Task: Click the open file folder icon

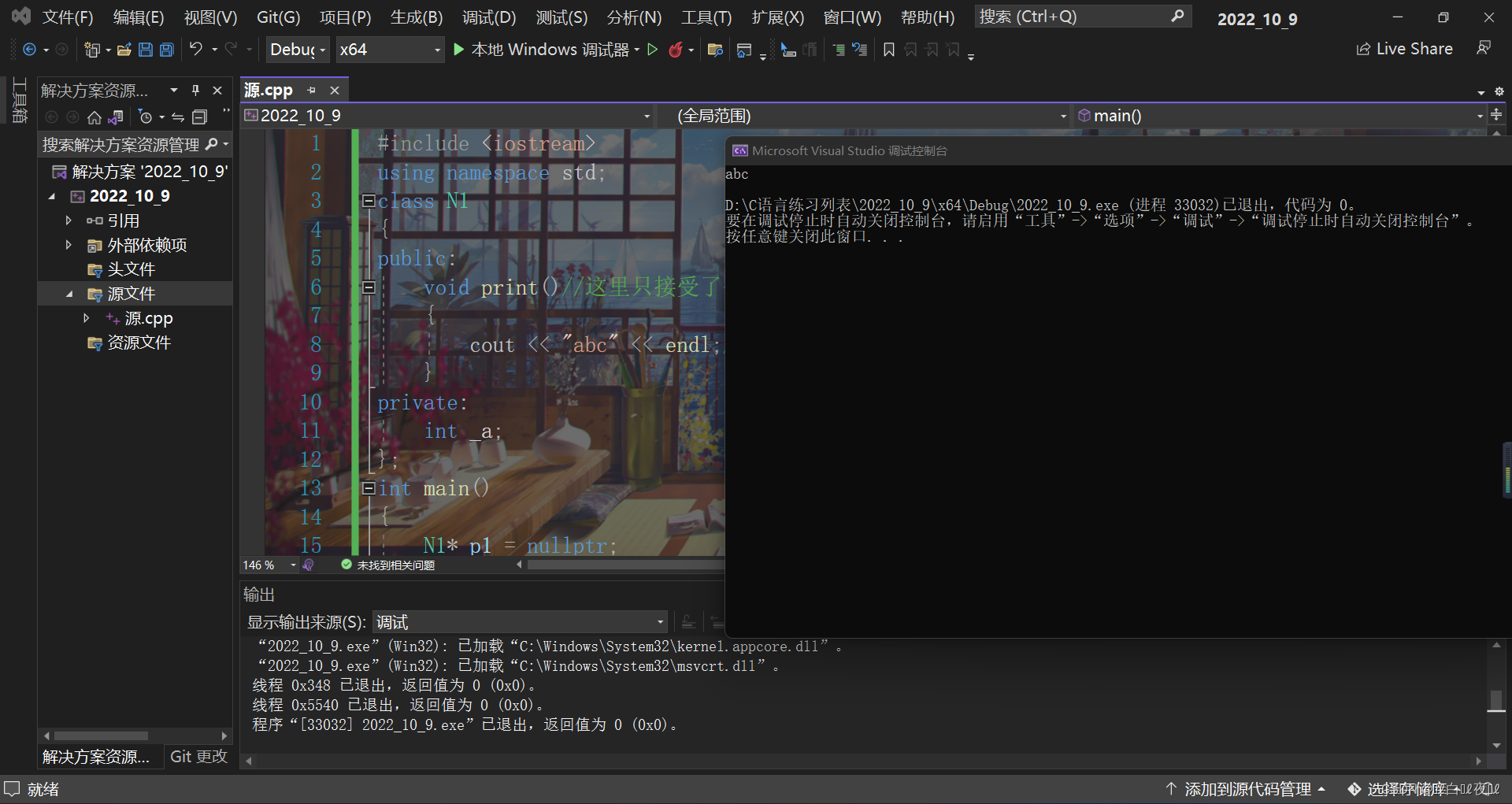Action: click(x=124, y=50)
